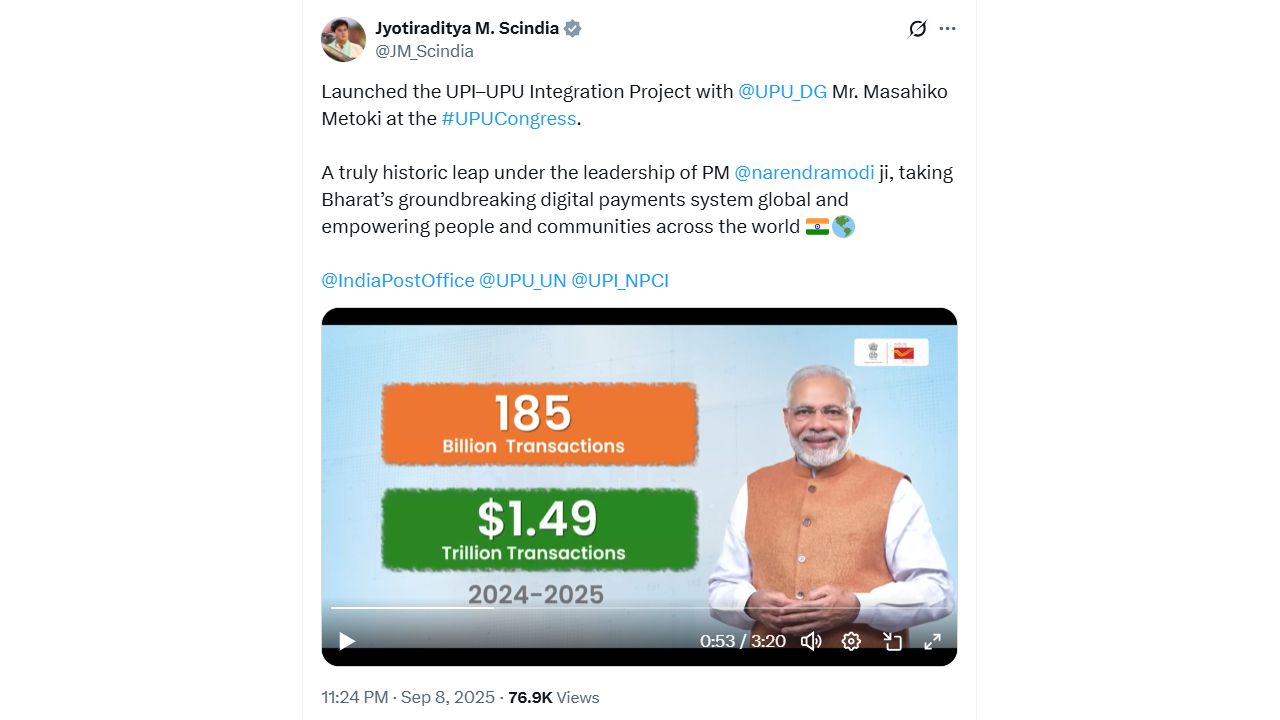Open the @narendramodi mention

click(804, 172)
